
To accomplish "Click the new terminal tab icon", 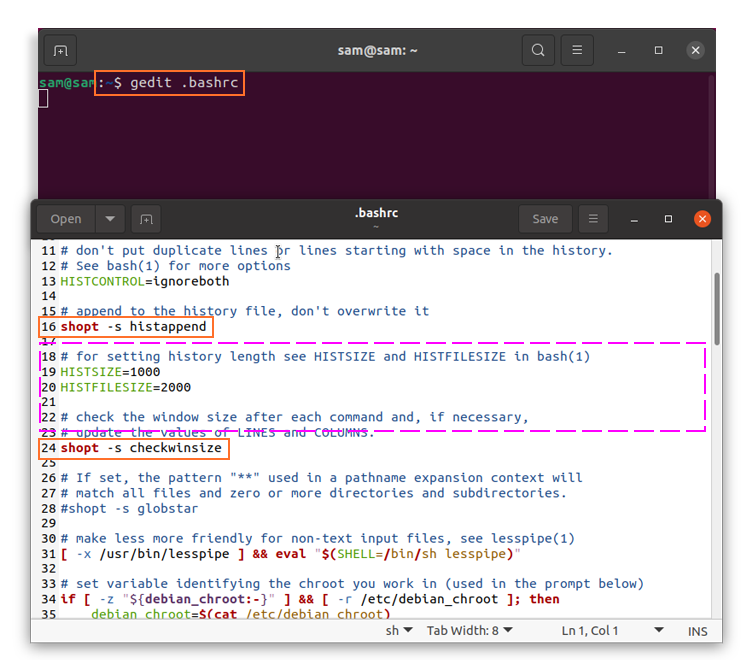I will tap(61, 50).
